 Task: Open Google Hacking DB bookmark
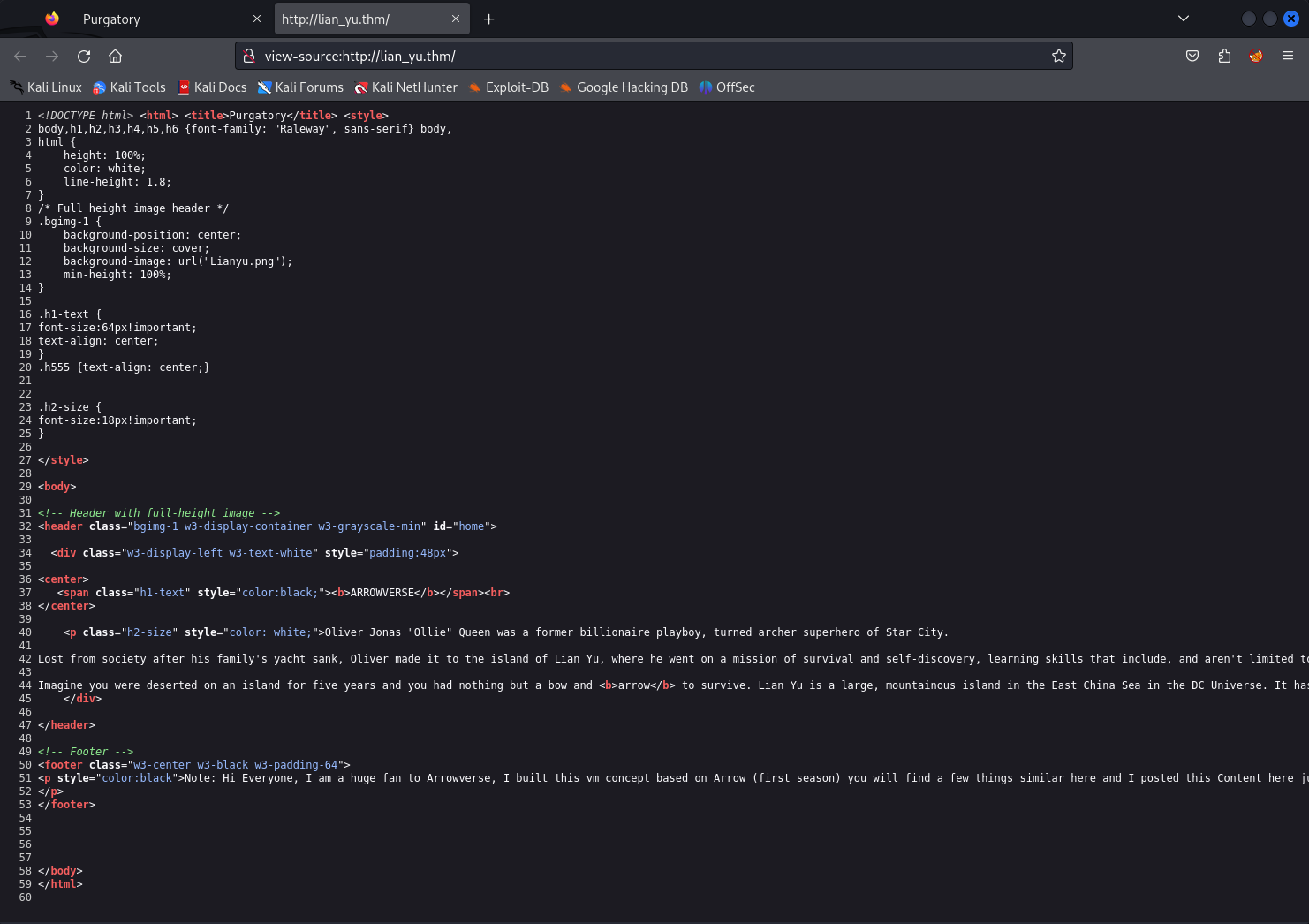tap(623, 87)
